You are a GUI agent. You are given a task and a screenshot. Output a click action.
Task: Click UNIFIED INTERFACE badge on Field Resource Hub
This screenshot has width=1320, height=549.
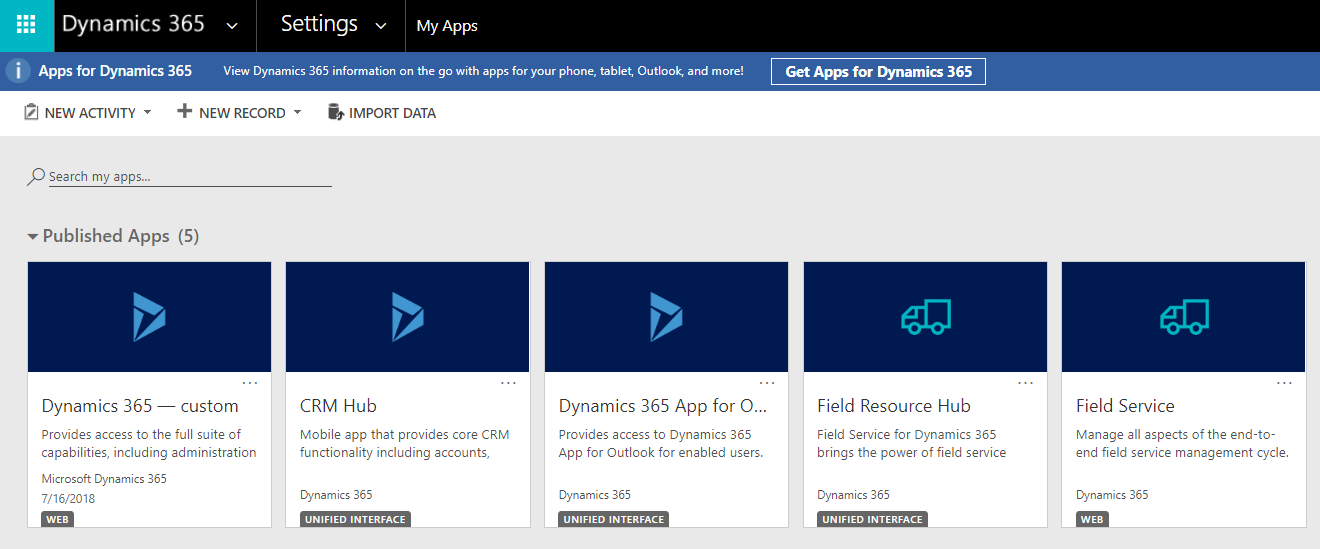873,520
